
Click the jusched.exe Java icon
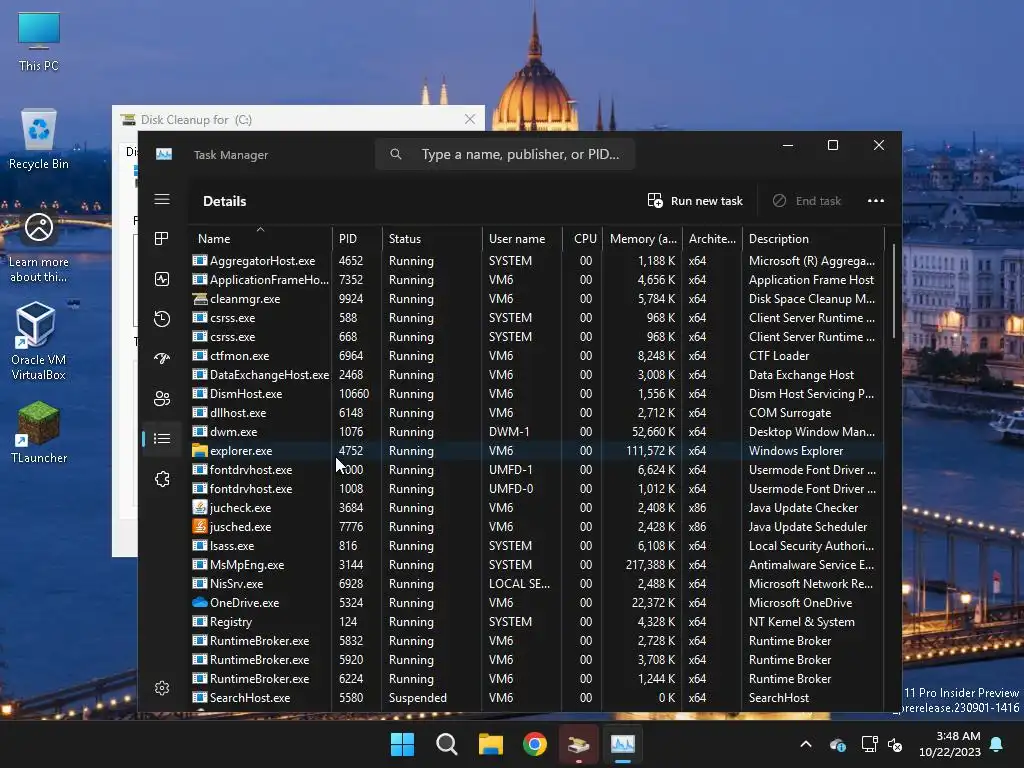(x=200, y=526)
